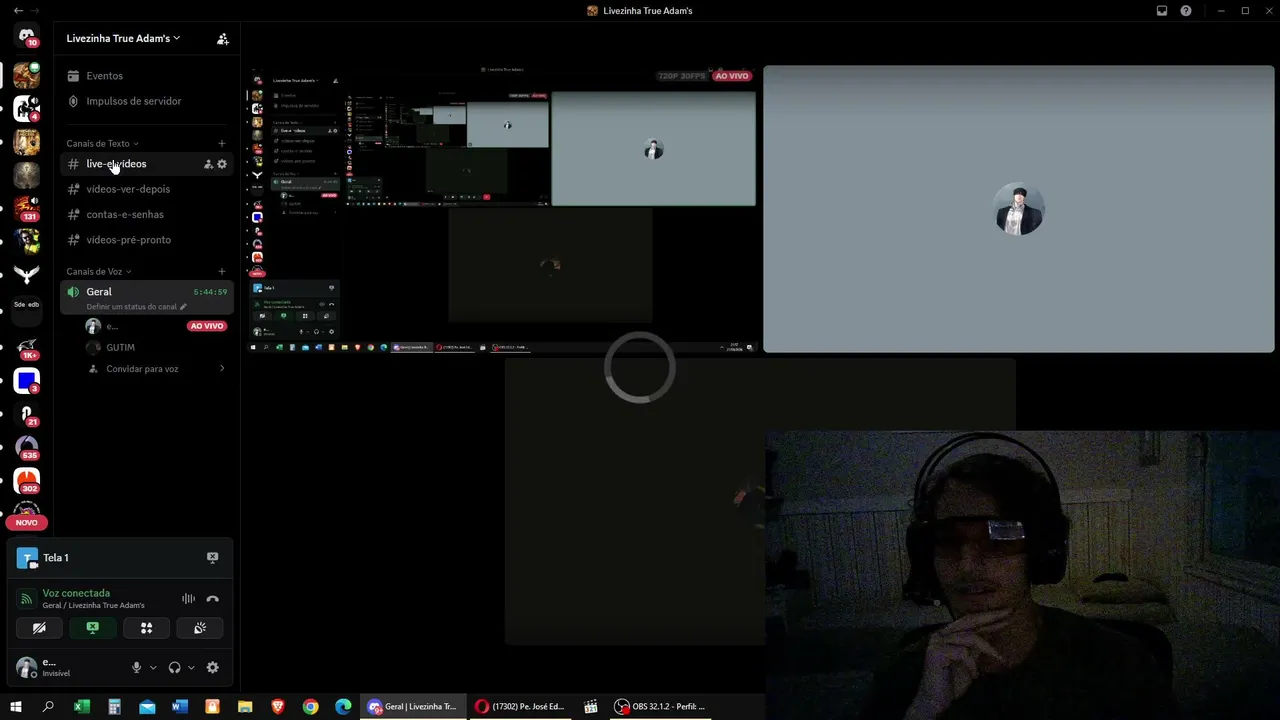The image size is (1280, 720).
Task: Select the contas-e-senhas channel
Action: click(x=146, y=214)
